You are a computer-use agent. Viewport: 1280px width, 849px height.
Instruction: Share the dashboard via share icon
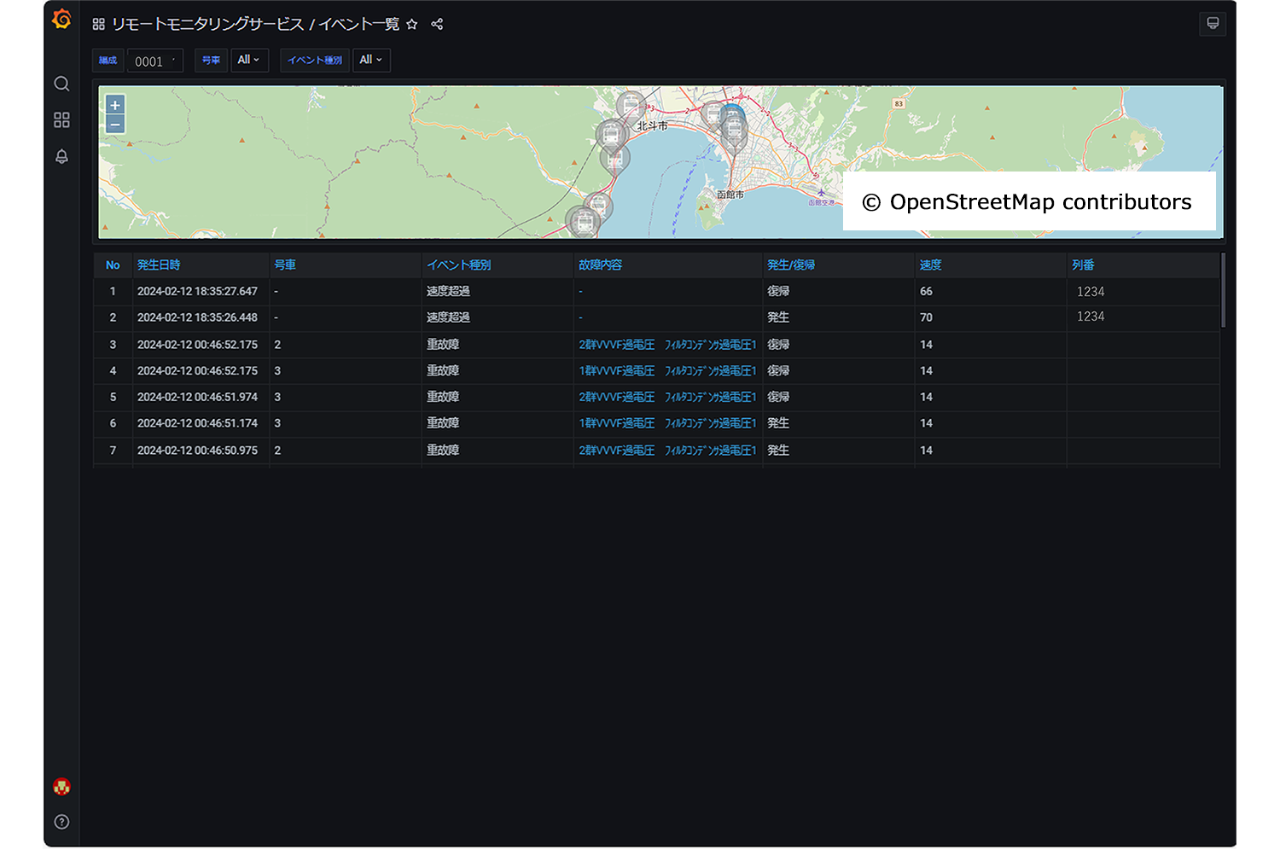point(437,24)
